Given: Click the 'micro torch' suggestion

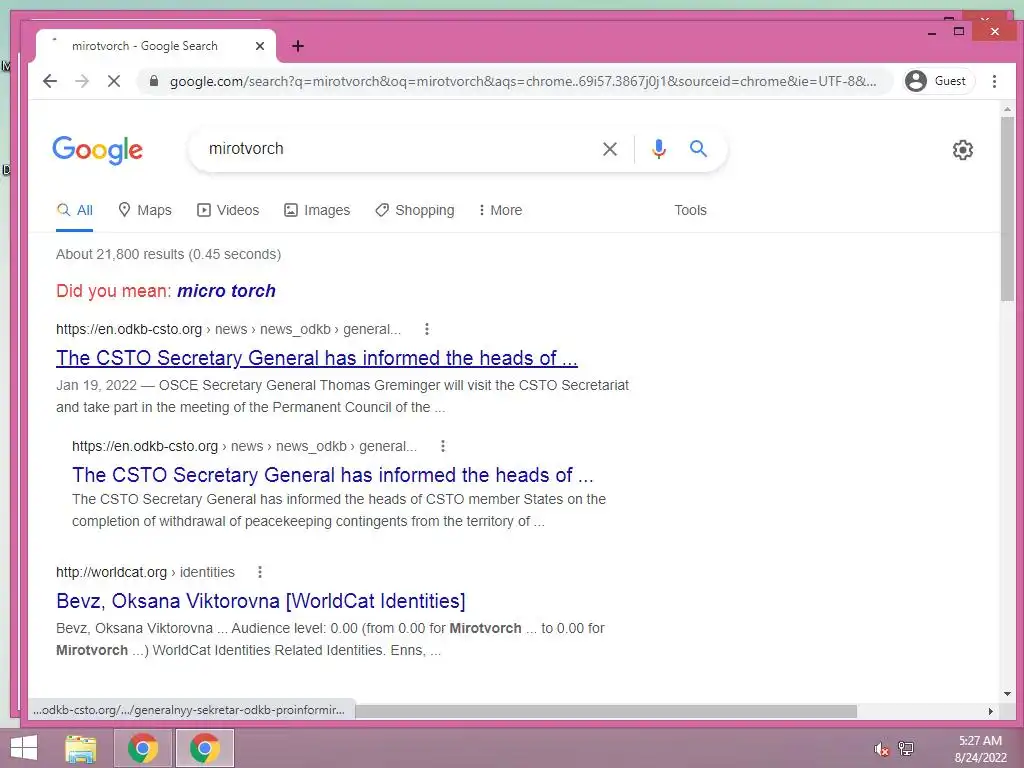Looking at the screenshot, I should point(226,291).
